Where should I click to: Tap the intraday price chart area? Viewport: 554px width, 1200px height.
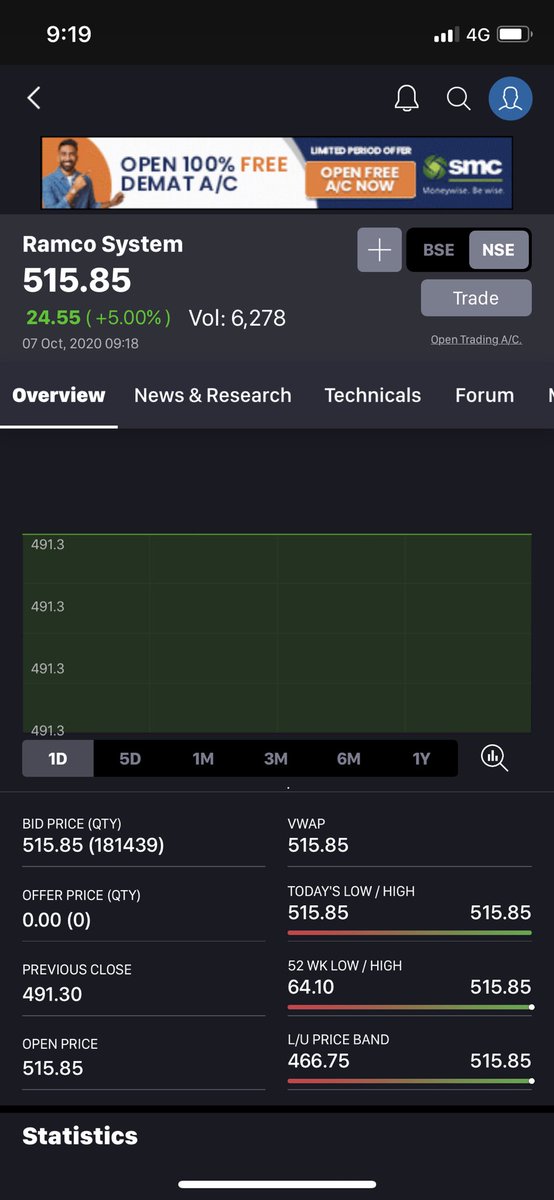point(277,634)
